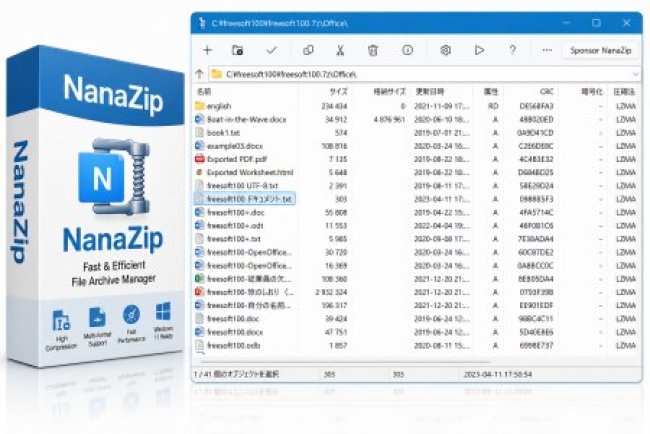Select the english folder row
The height and width of the screenshot is (434, 650).
[x=416, y=106]
